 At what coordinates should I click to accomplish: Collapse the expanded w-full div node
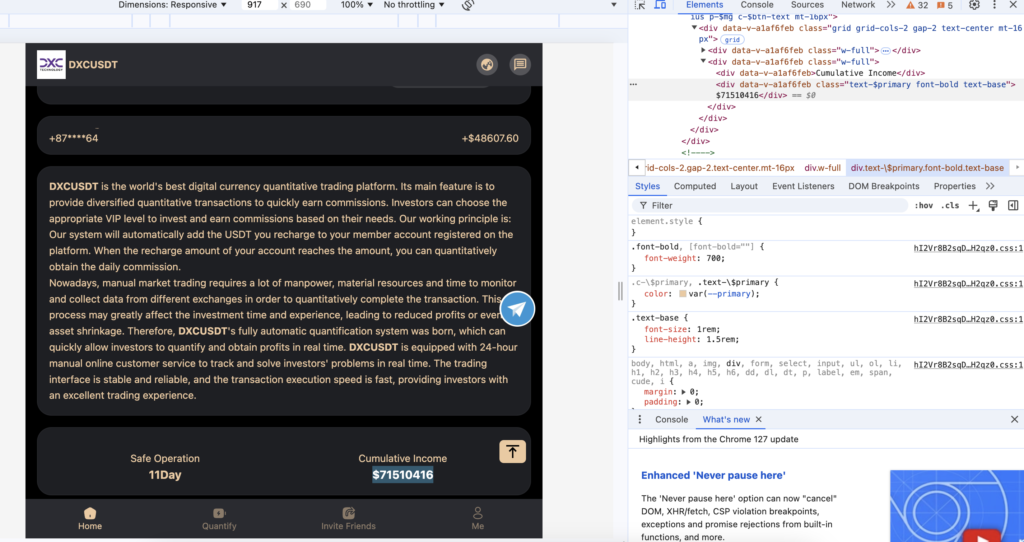coord(703,61)
